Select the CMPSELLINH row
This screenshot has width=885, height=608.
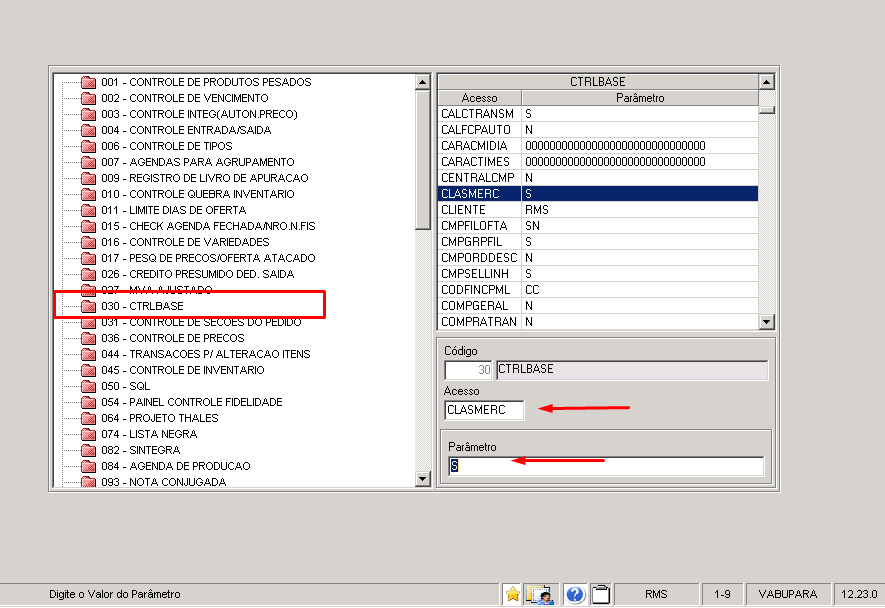tap(598, 274)
